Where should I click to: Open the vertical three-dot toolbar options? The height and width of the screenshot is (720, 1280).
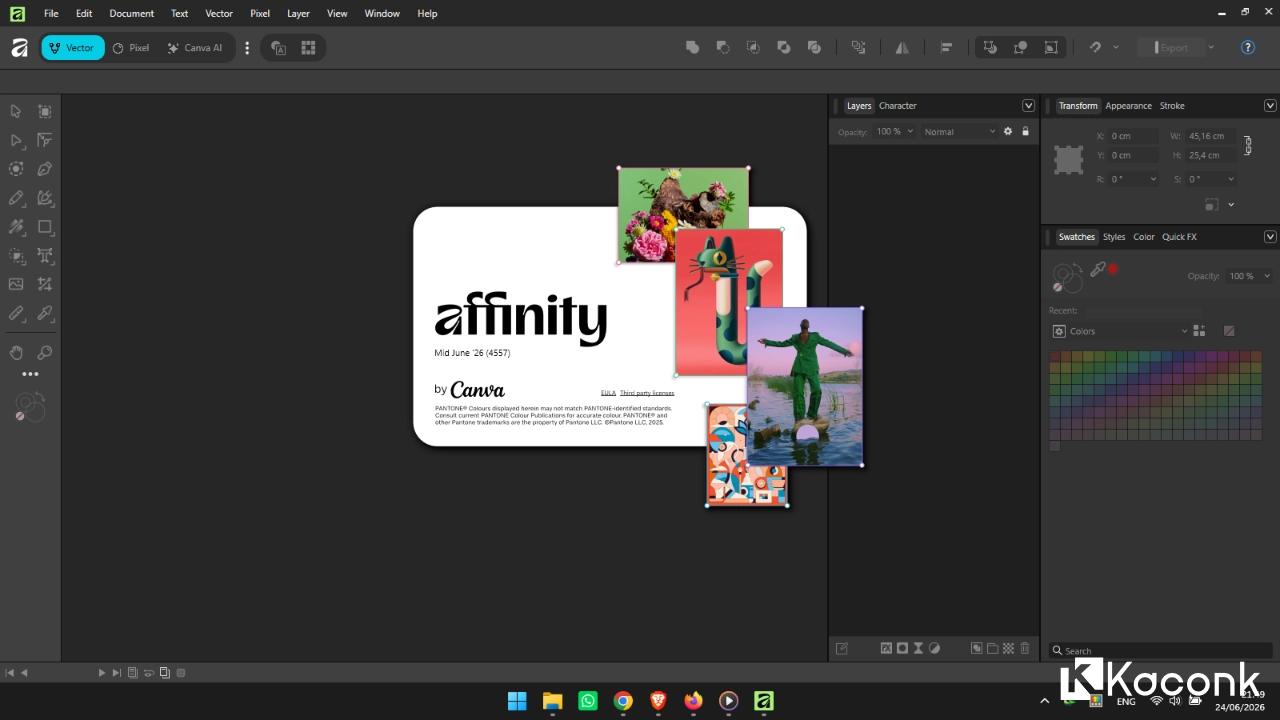click(247, 48)
